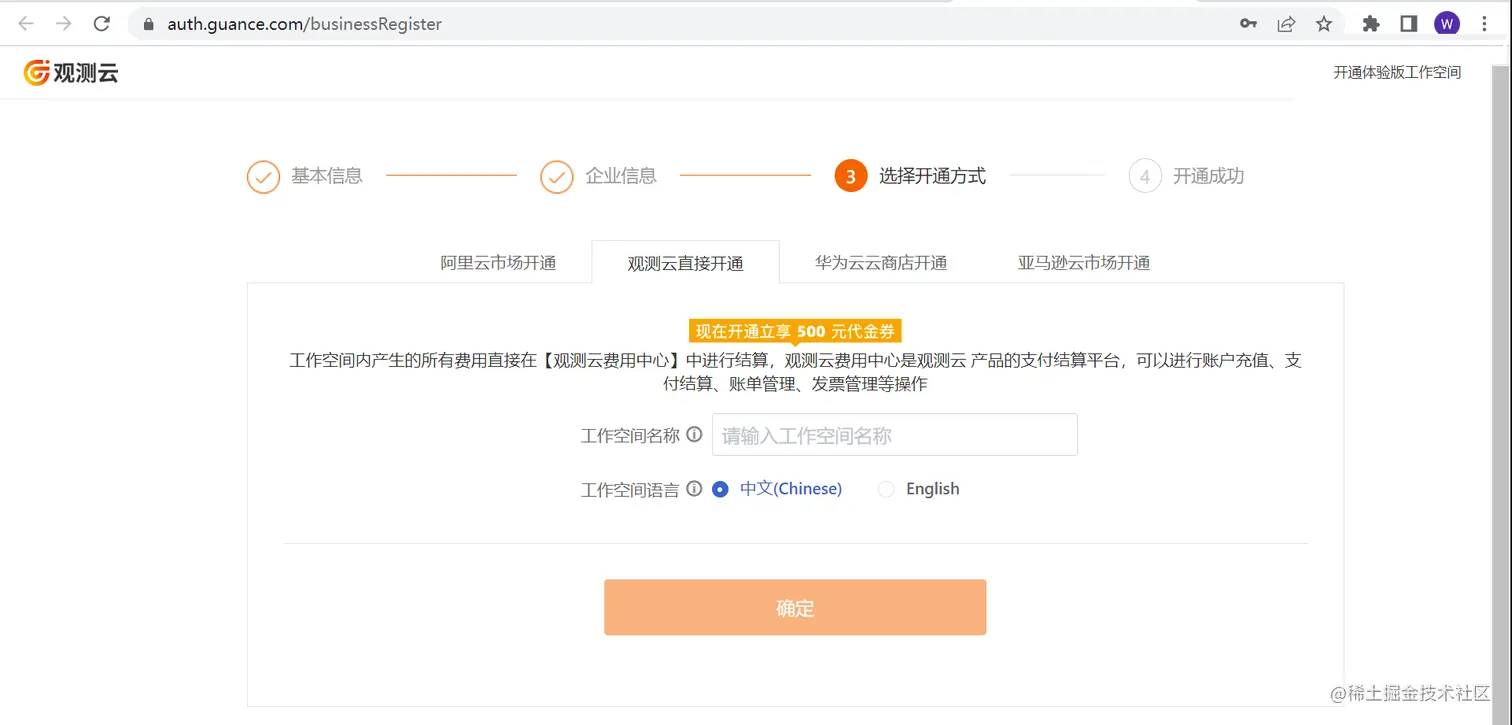The image size is (1512, 725).
Task: Click the 观测云 logo
Action: click(71, 72)
